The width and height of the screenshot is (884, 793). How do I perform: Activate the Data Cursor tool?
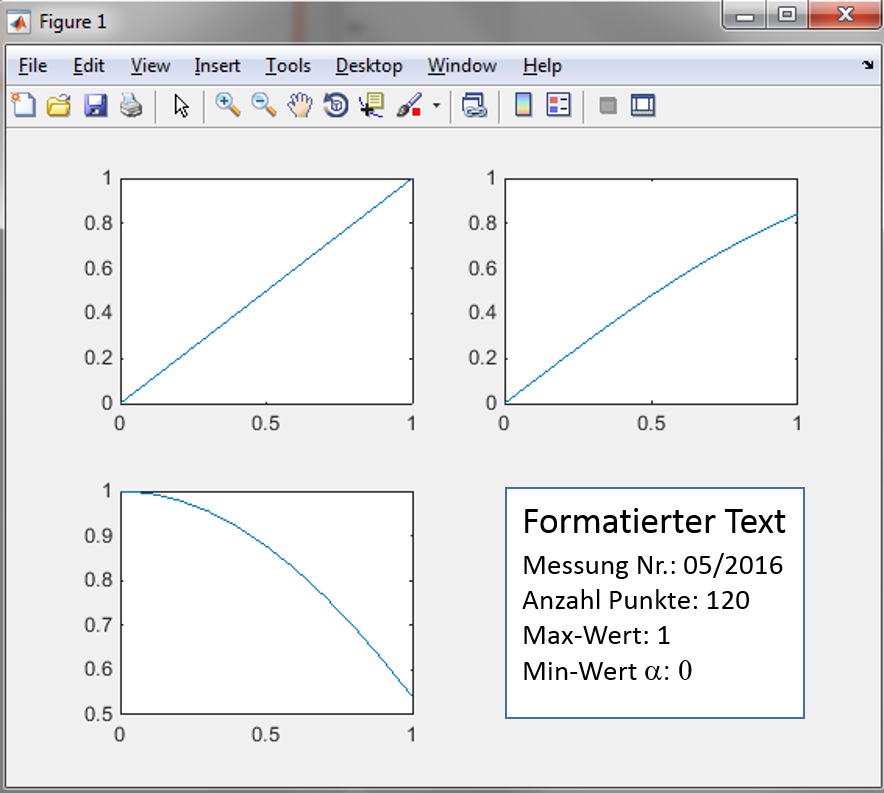(372, 105)
